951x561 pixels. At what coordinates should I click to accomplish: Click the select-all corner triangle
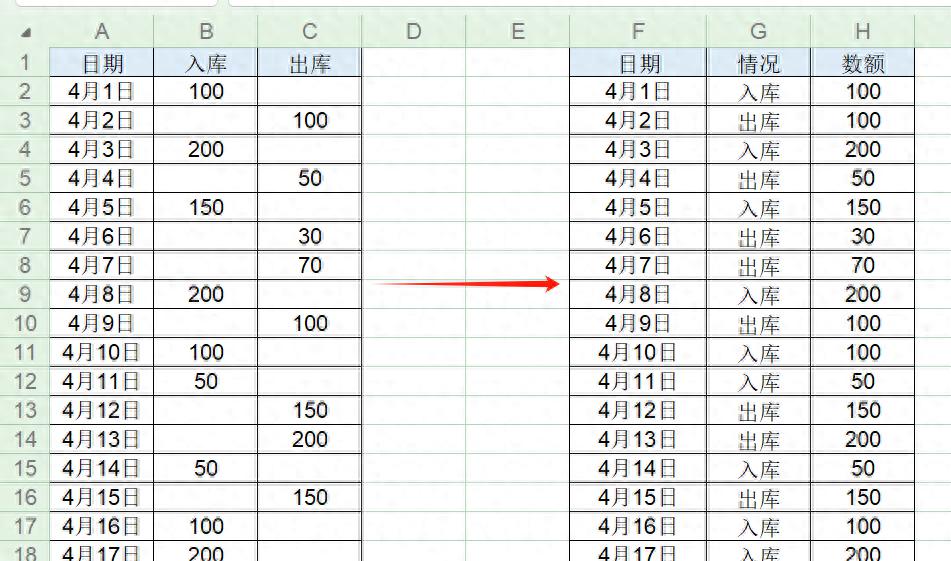tap(26, 32)
